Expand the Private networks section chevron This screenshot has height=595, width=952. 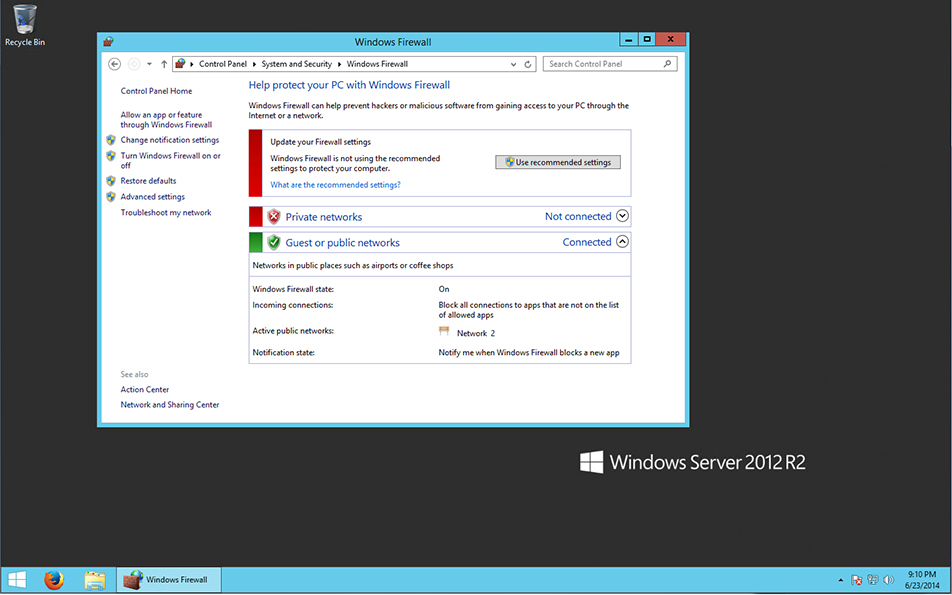click(622, 216)
